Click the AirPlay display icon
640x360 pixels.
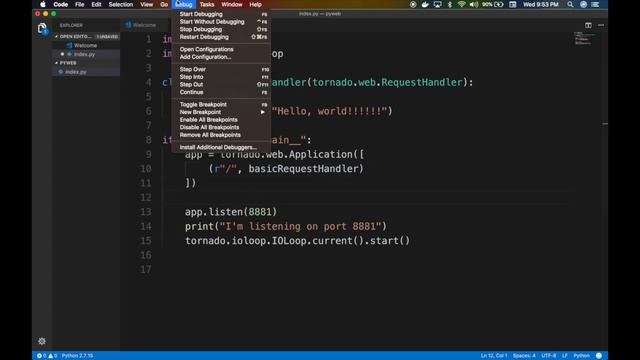click(x=438, y=4)
